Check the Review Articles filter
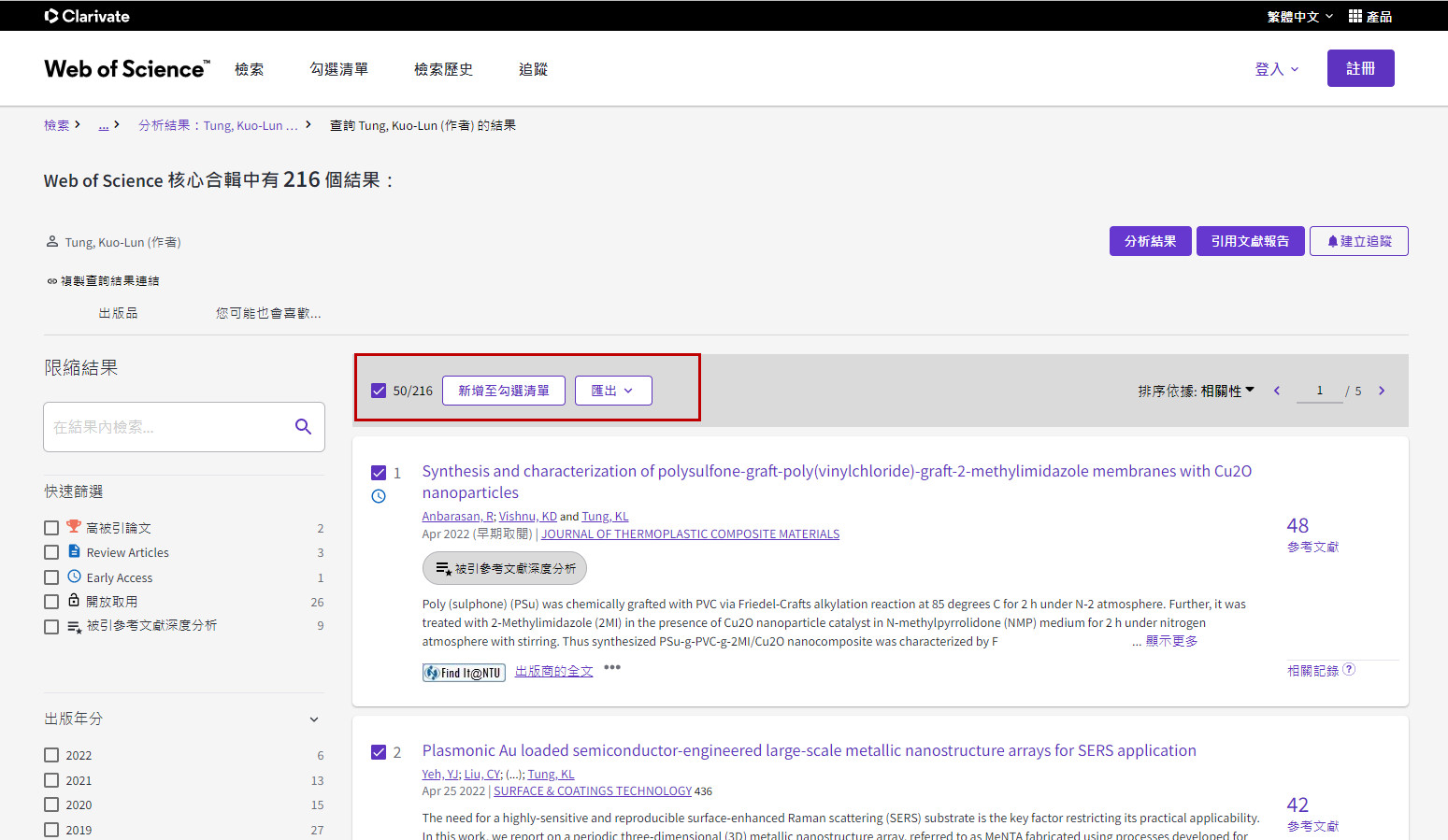The width and height of the screenshot is (1448, 840). (51, 552)
